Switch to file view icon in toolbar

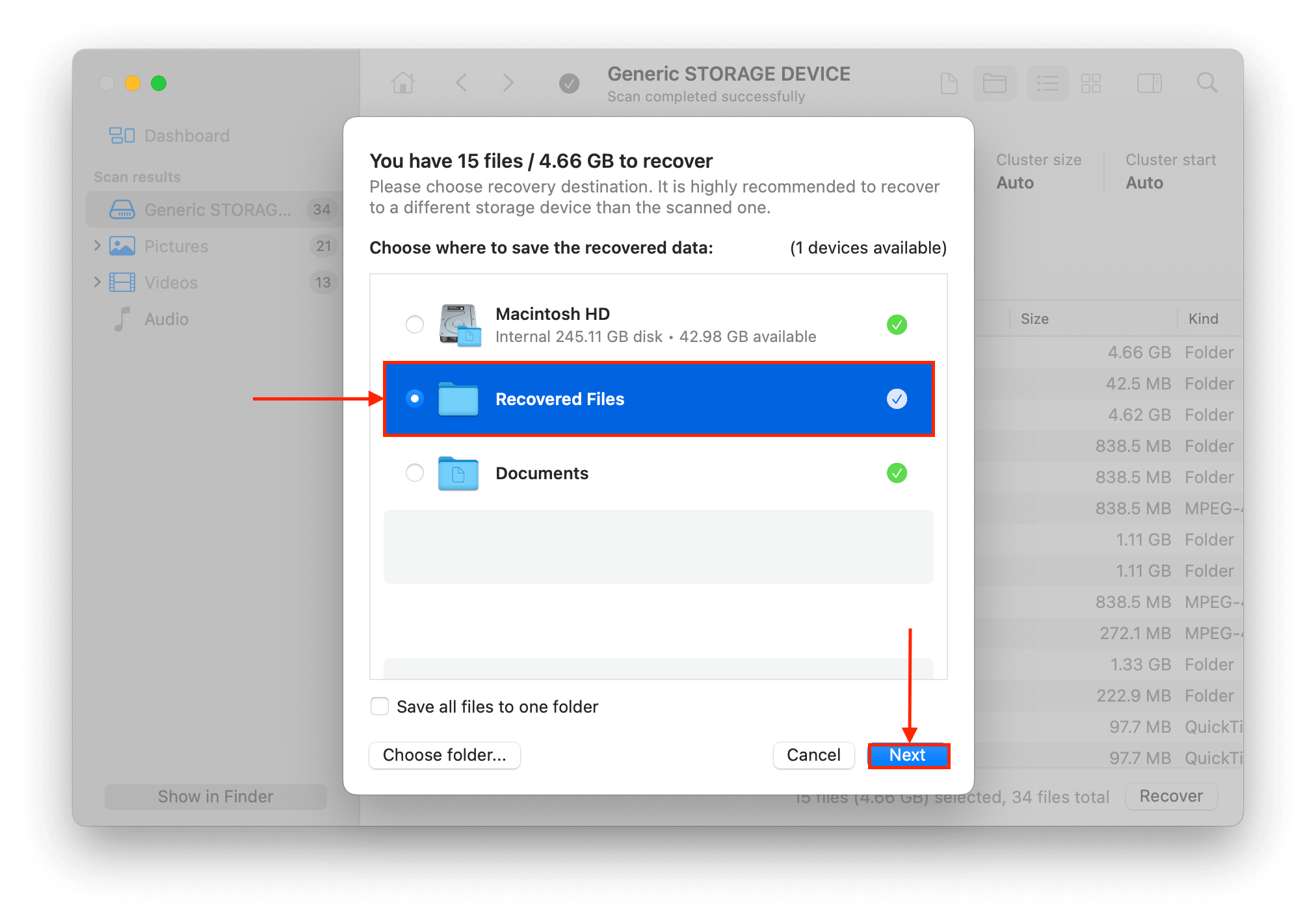[x=949, y=83]
